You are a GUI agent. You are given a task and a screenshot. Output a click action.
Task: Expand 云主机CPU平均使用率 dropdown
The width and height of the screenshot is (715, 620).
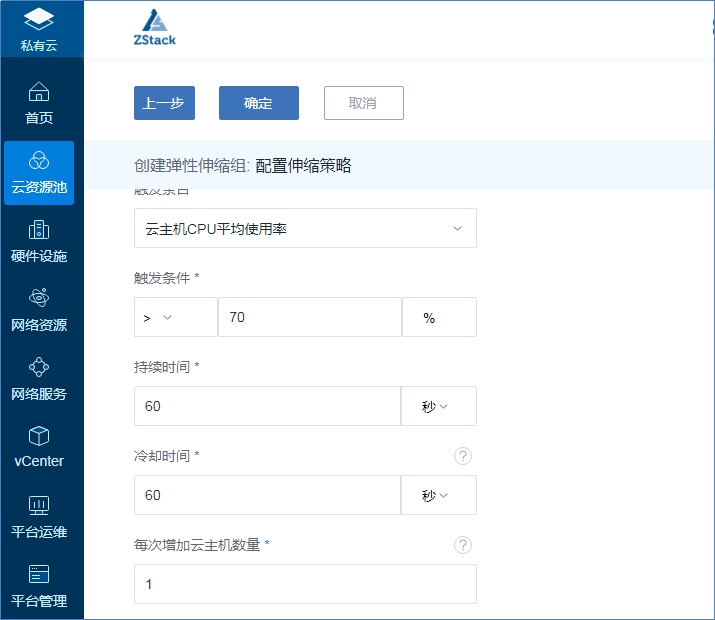point(305,228)
